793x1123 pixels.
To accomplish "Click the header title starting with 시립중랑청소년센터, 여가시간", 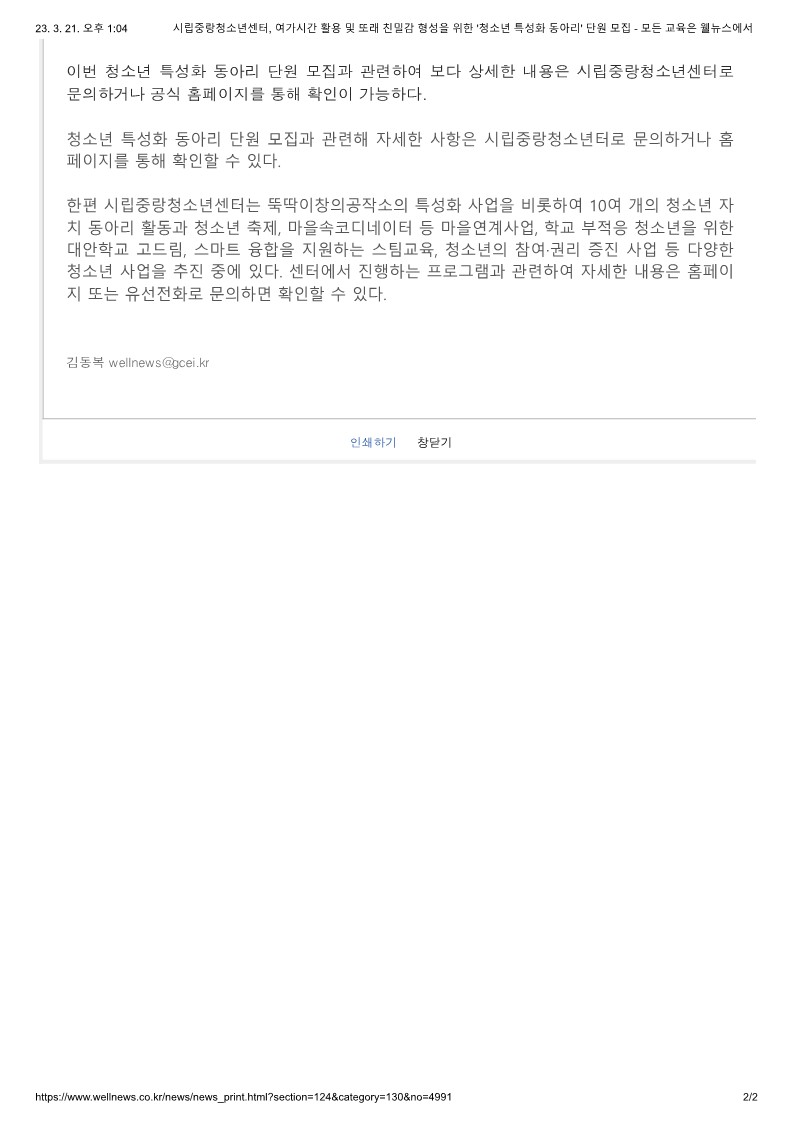I will tap(463, 29).
